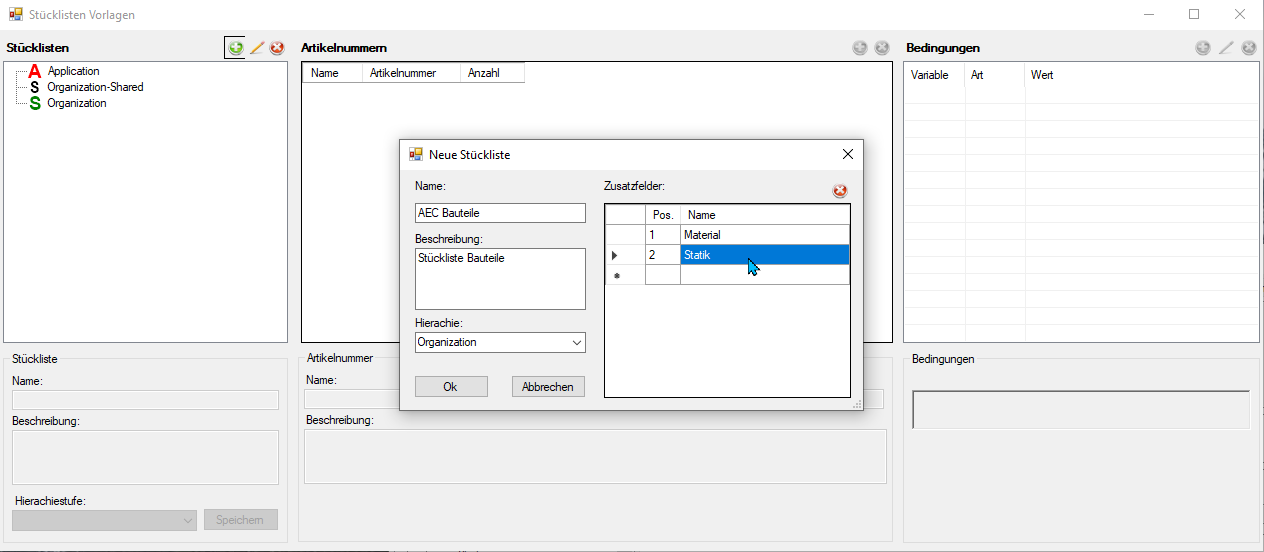
Task: Select the Statik cell in Zusatzfelder
Action: 765,255
